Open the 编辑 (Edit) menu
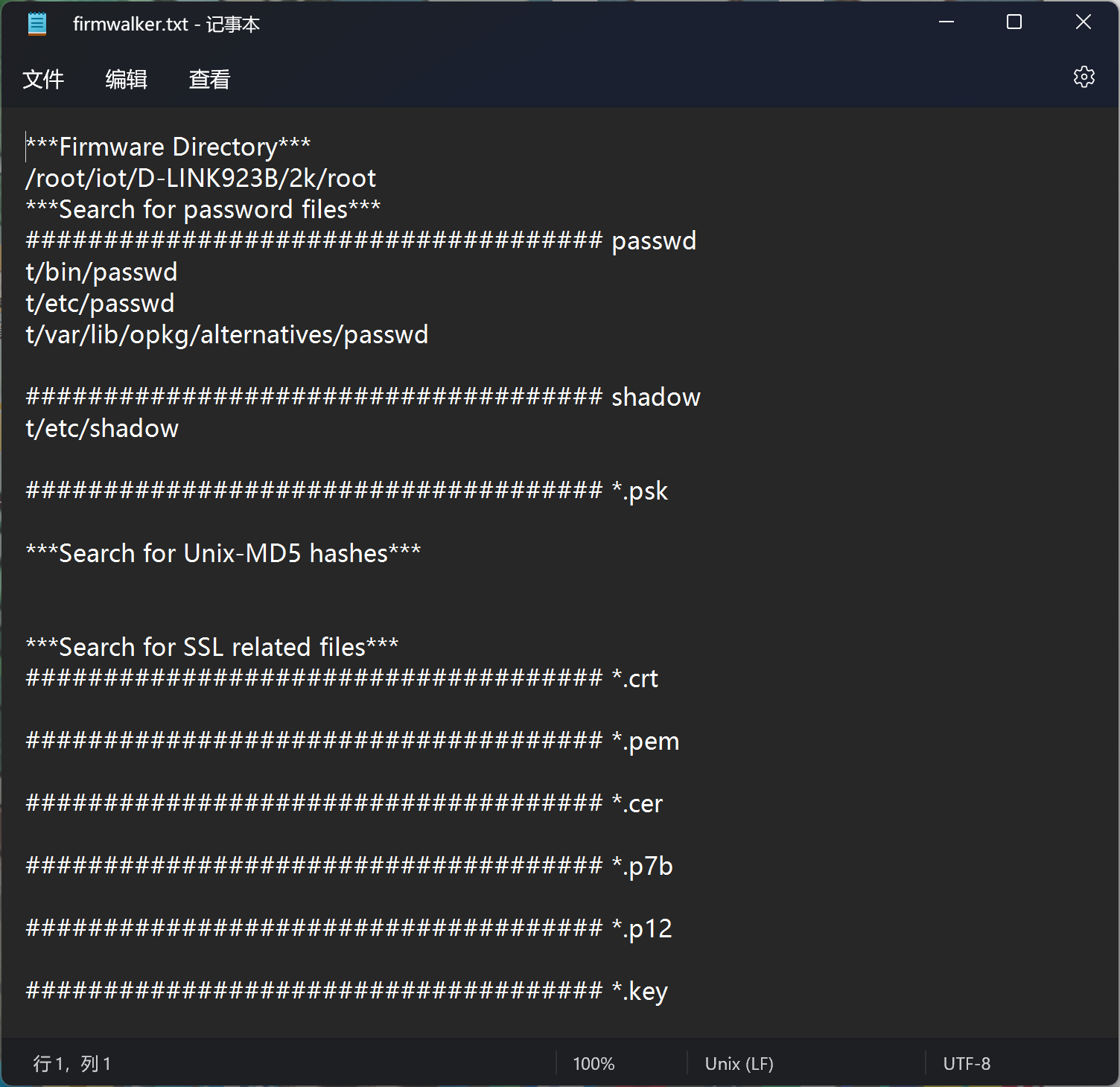The width and height of the screenshot is (1120, 1087). [x=127, y=79]
